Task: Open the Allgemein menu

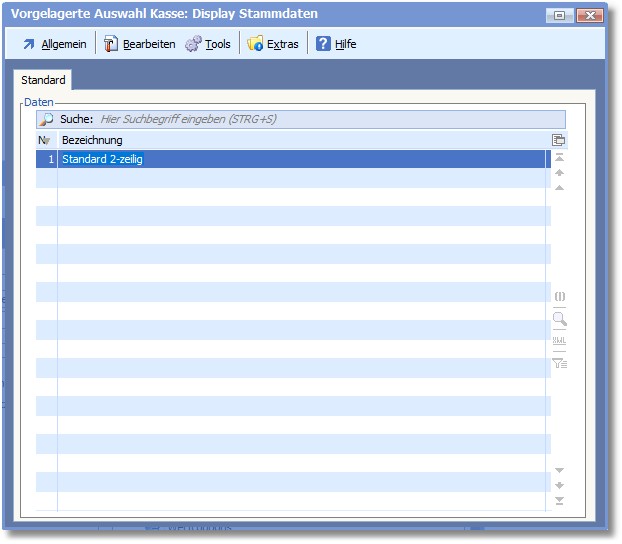Action: click(54, 44)
